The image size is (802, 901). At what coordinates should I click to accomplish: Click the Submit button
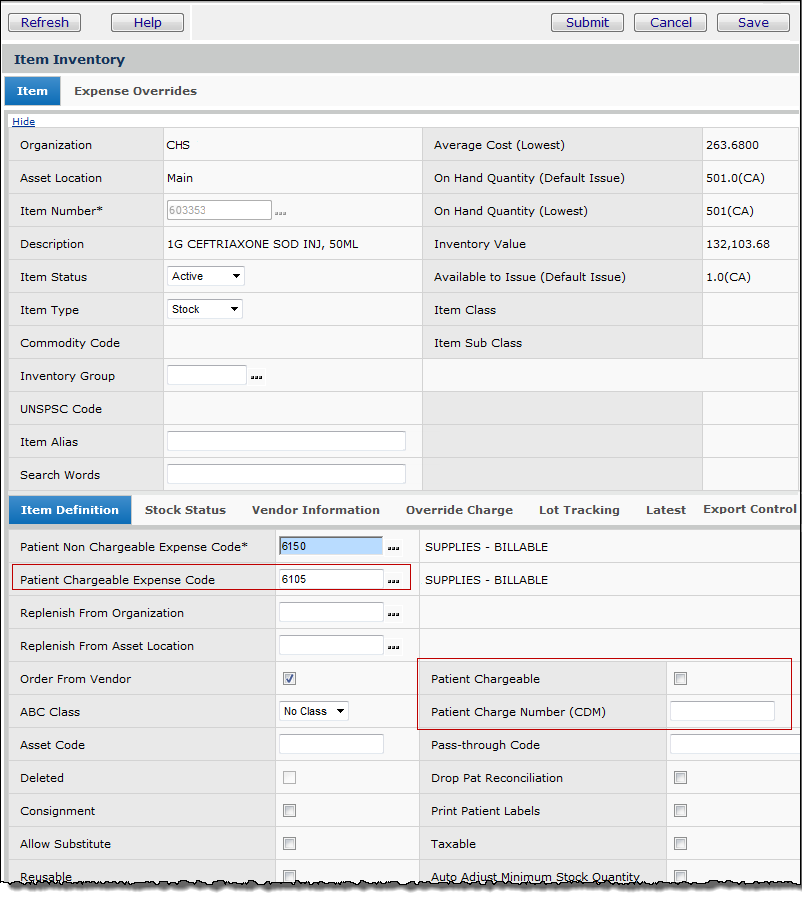point(587,22)
